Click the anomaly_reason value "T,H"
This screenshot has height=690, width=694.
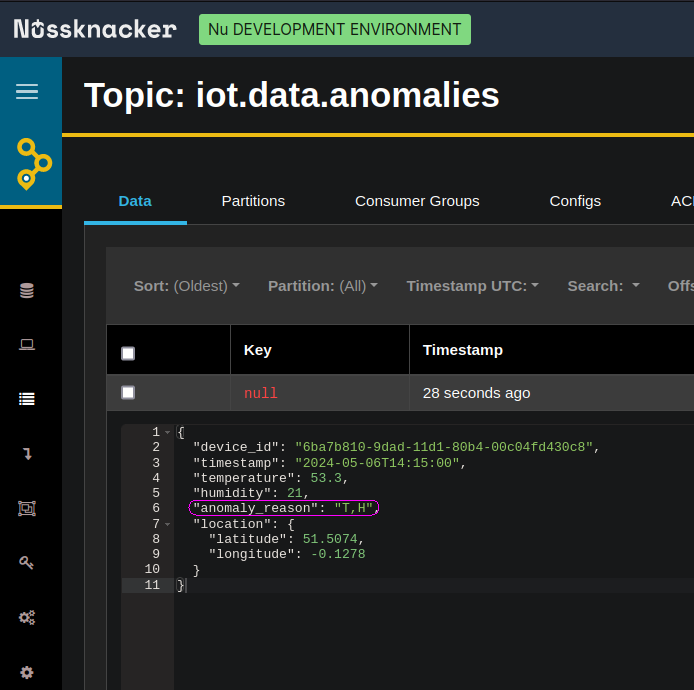click(x=354, y=508)
